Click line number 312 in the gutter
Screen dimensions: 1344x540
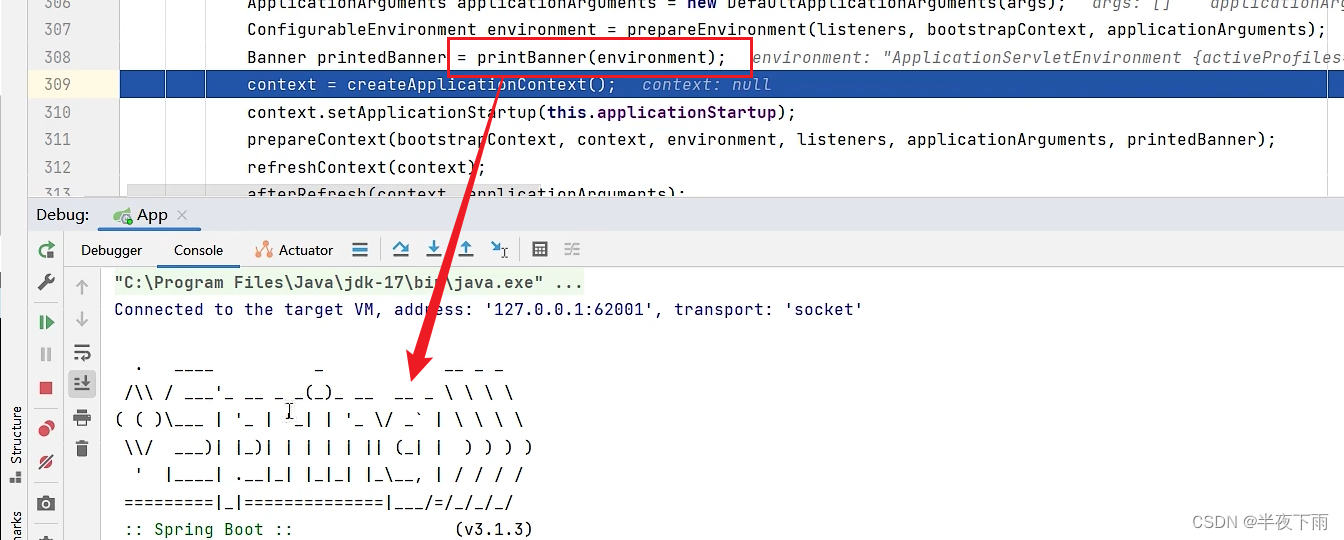coord(57,167)
